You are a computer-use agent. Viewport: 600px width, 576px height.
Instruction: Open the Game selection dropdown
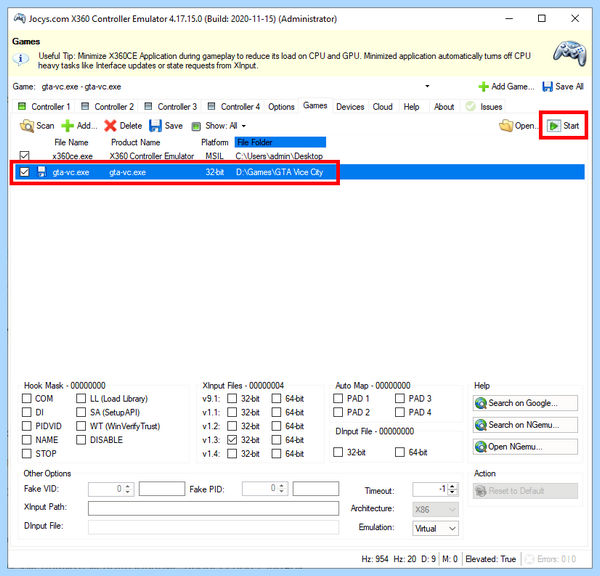[427, 86]
